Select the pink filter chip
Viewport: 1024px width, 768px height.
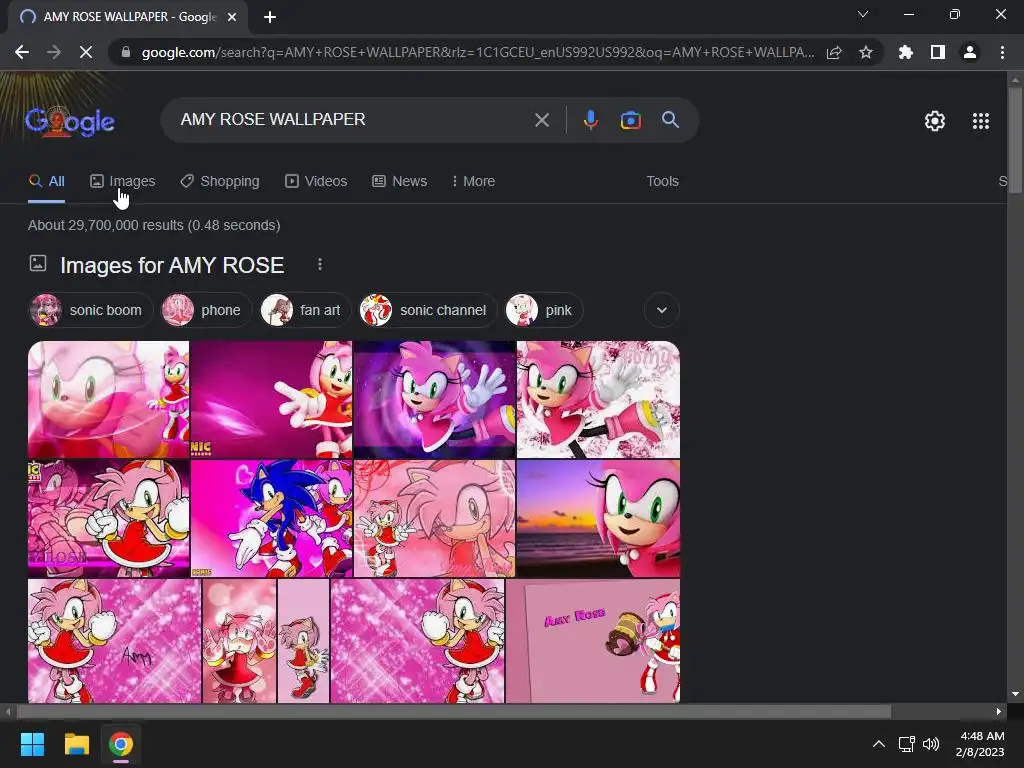pyautogui.click(x=543, y=310)
